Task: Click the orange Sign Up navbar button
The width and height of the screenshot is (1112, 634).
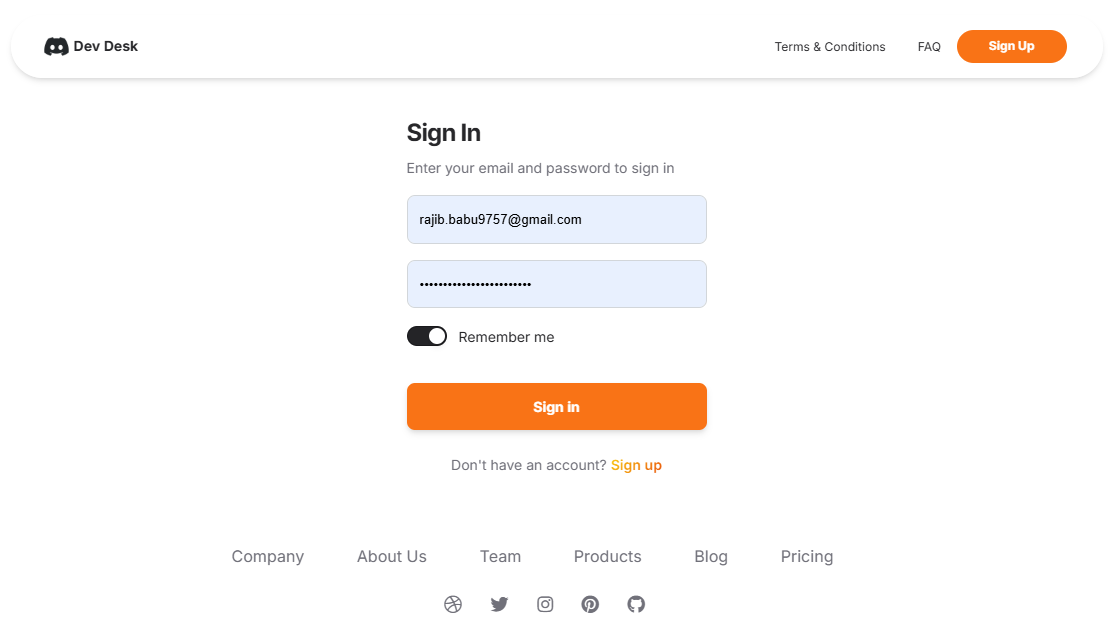Action: pyautogui.click(x=1011, y=46)
